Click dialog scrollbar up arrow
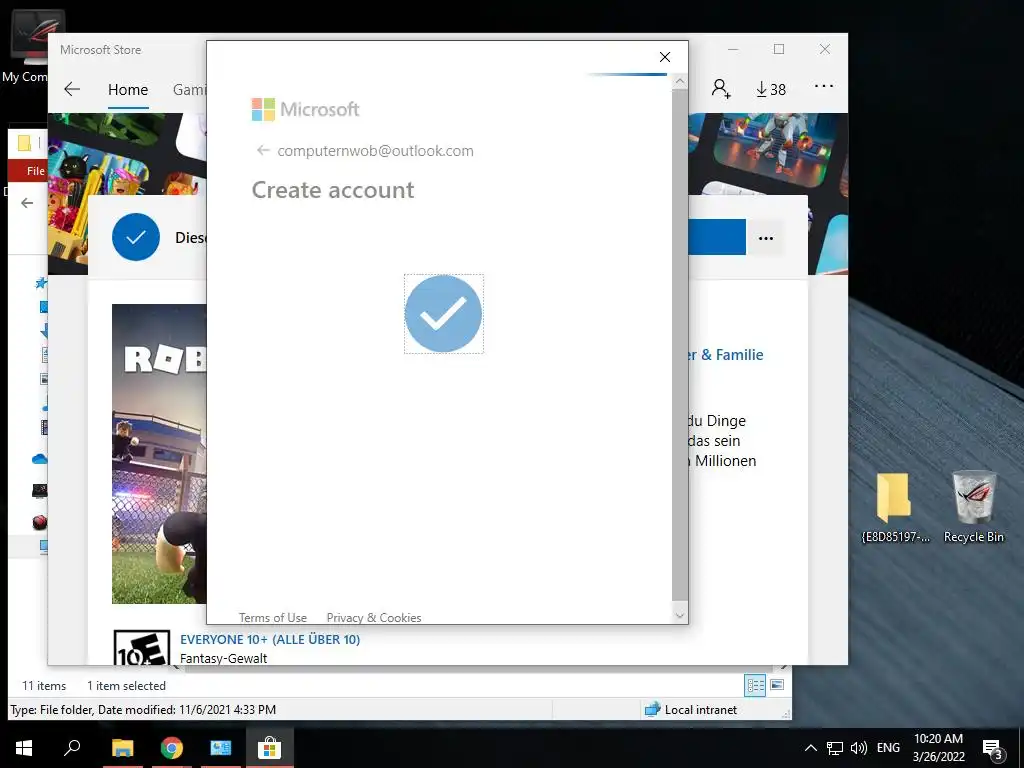 click(680, 82)
